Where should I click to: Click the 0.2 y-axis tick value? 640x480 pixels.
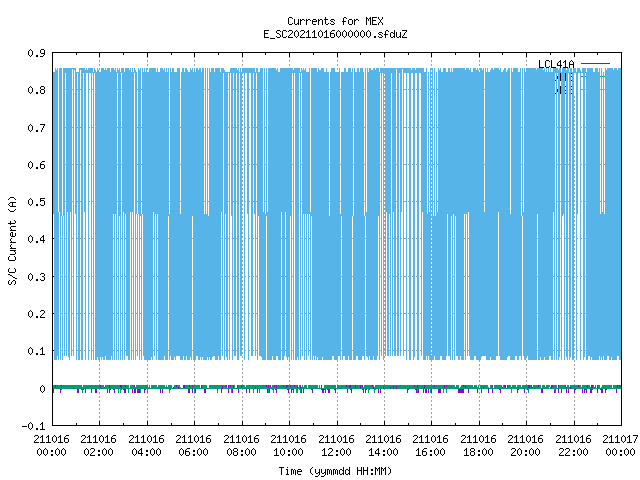pyautogui.click(x=36, y=314)
